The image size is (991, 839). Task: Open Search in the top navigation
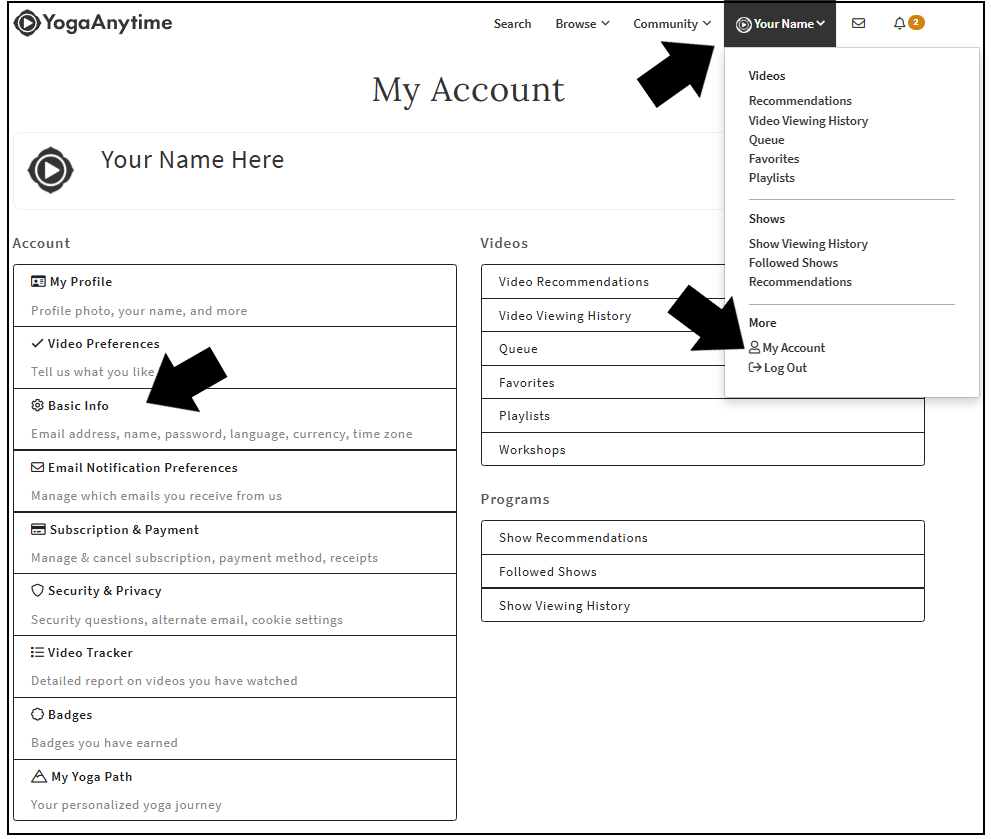[513, 24]
